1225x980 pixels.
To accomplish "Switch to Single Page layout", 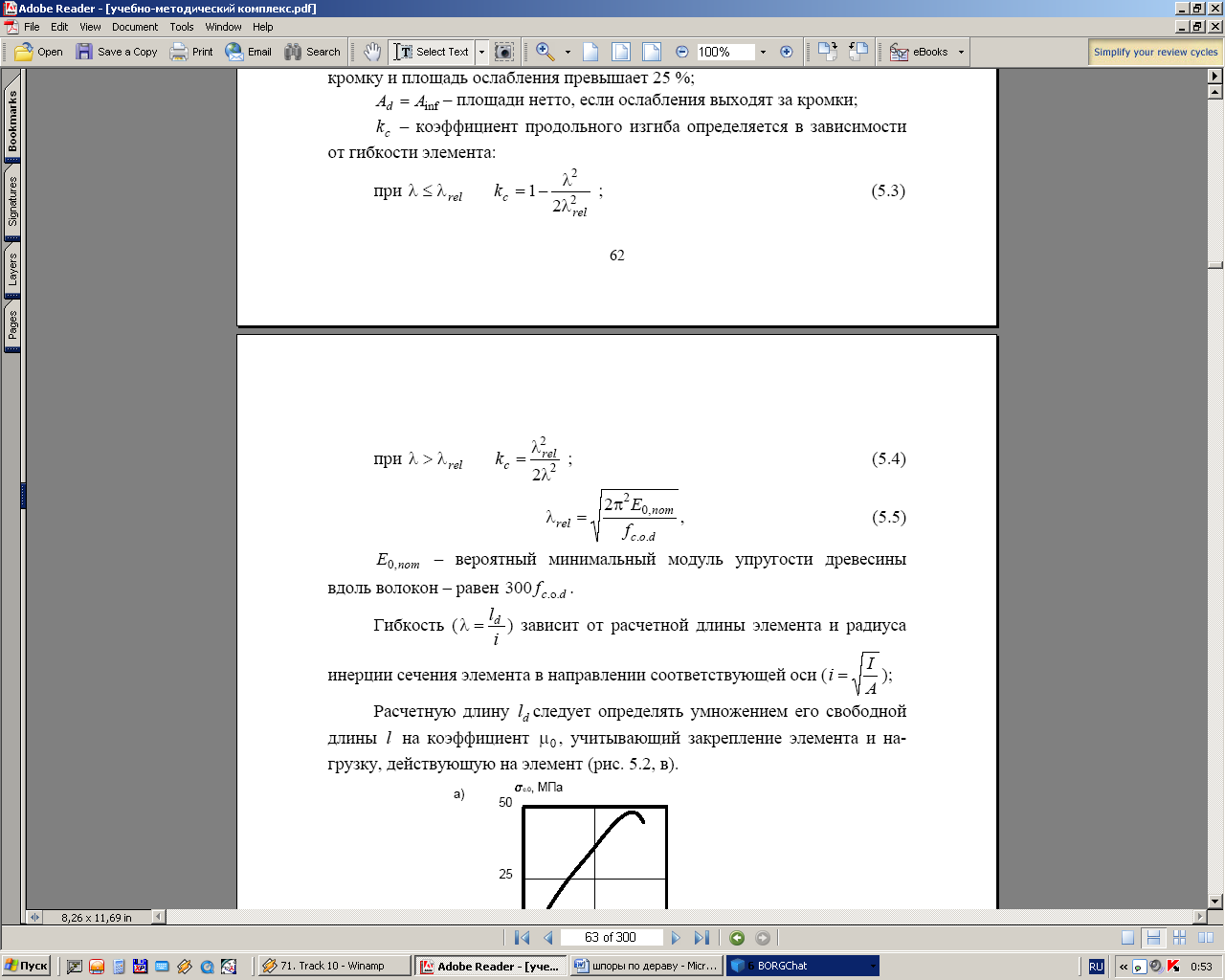I will click(1128, 938).
